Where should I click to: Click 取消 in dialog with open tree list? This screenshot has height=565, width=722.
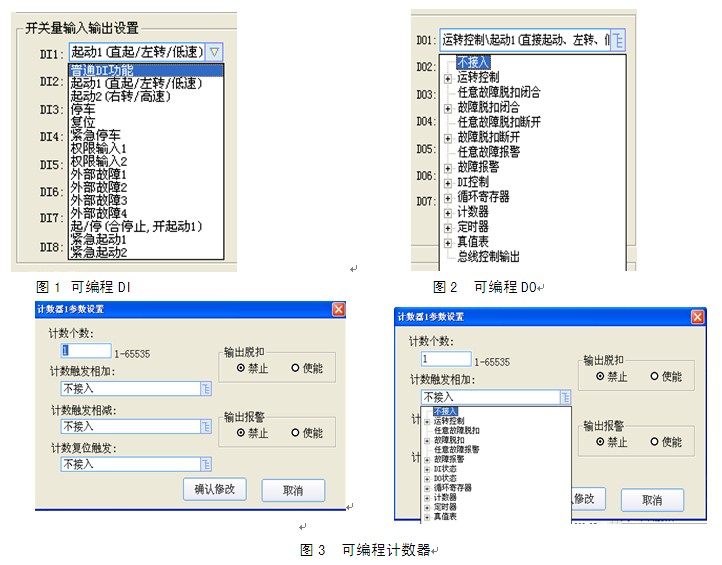click(x=651, y=500)
